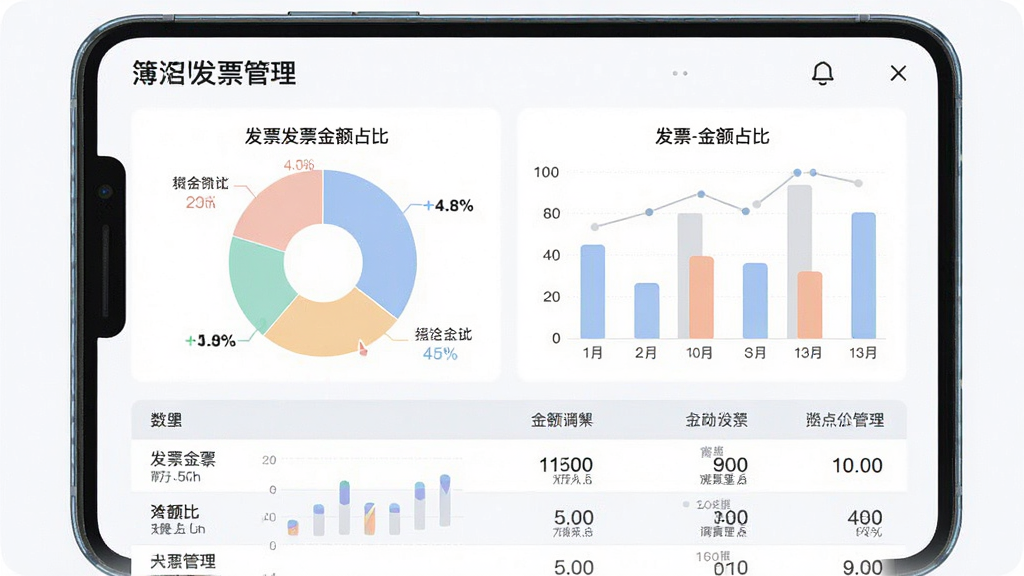Click the "10.00" table cell
1024x576 pixels.
(857, 465)
